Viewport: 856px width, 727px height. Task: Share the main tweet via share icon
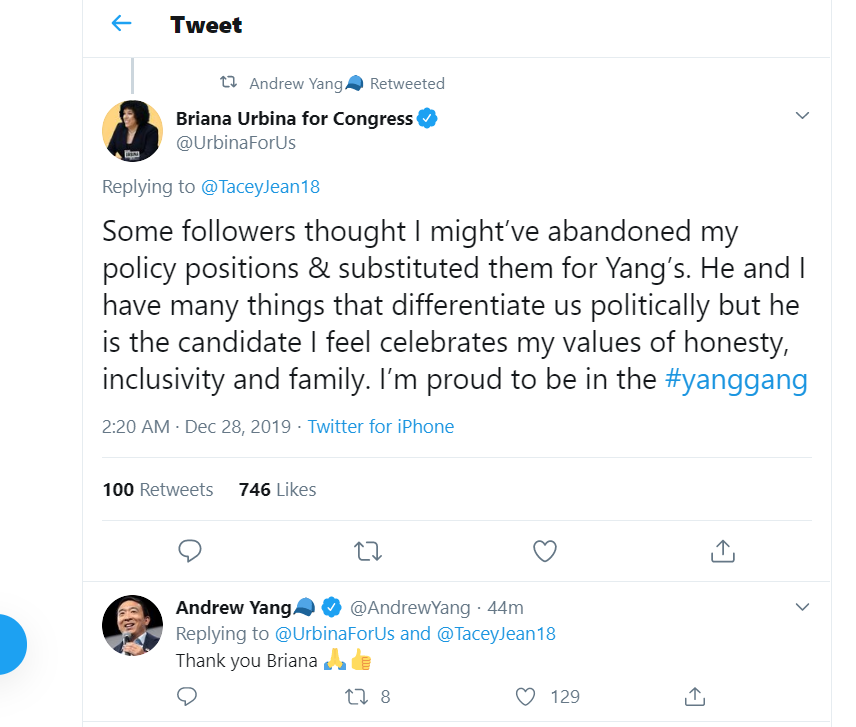[x=722, y=550]
